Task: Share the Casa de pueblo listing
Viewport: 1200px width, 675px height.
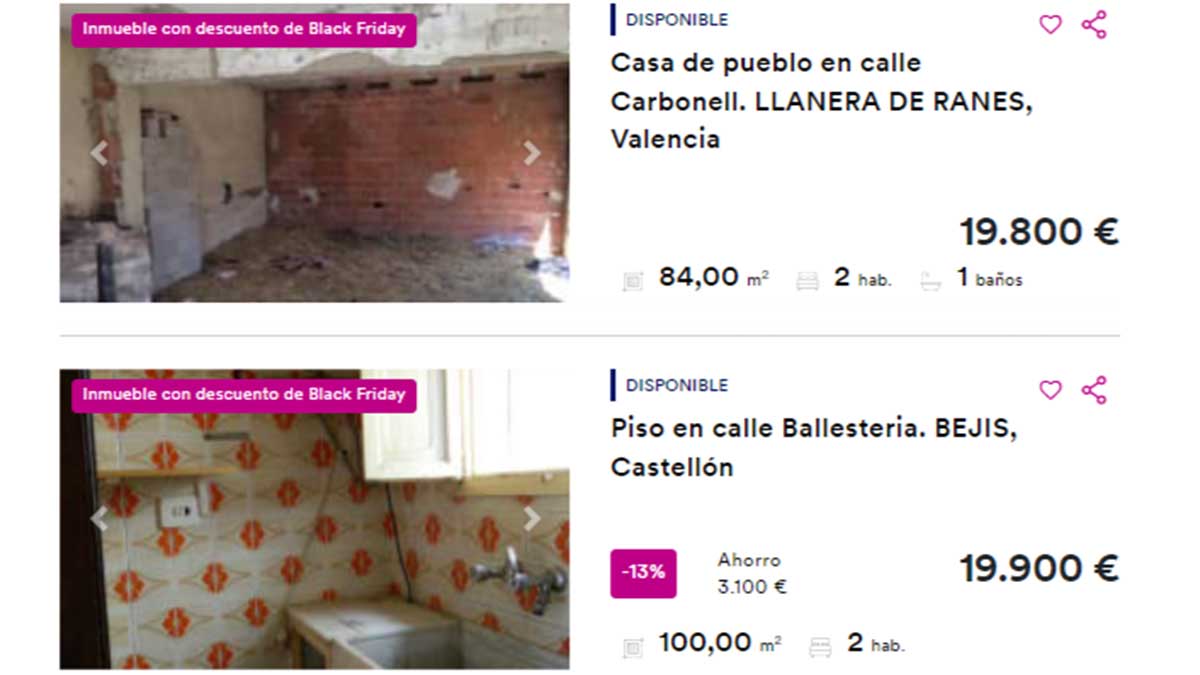Action: click(x=1094, y=24)
